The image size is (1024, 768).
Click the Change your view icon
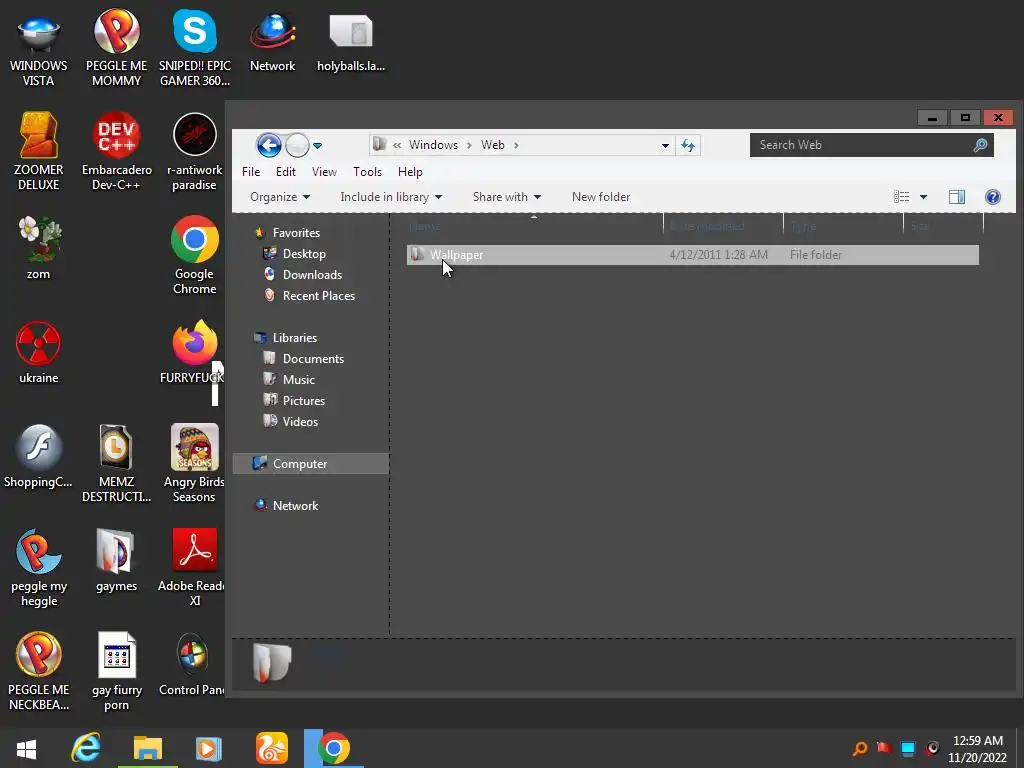(901, 197)
